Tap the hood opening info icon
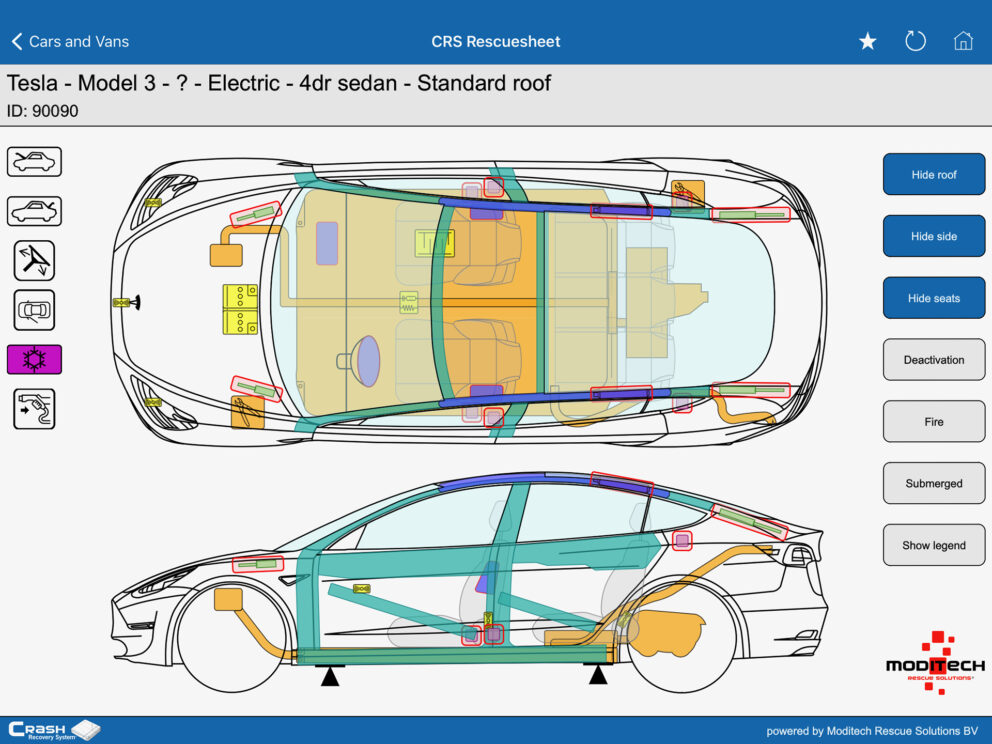992x744 pixels. [x=35, y=161]
